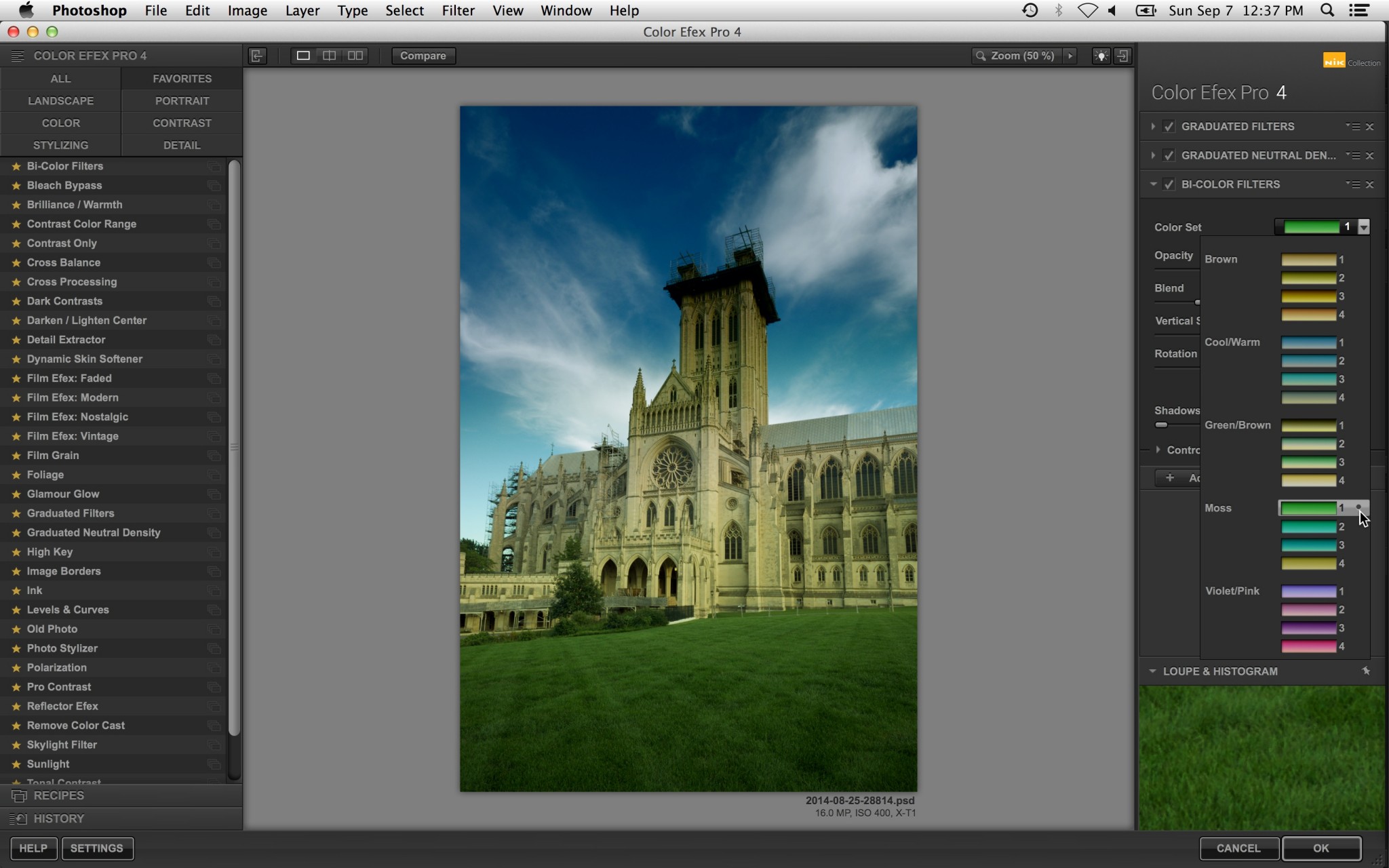Viewport: 1389px width, 868px height.
Task: Show the ALL filters category
Action: pos(60,79)
